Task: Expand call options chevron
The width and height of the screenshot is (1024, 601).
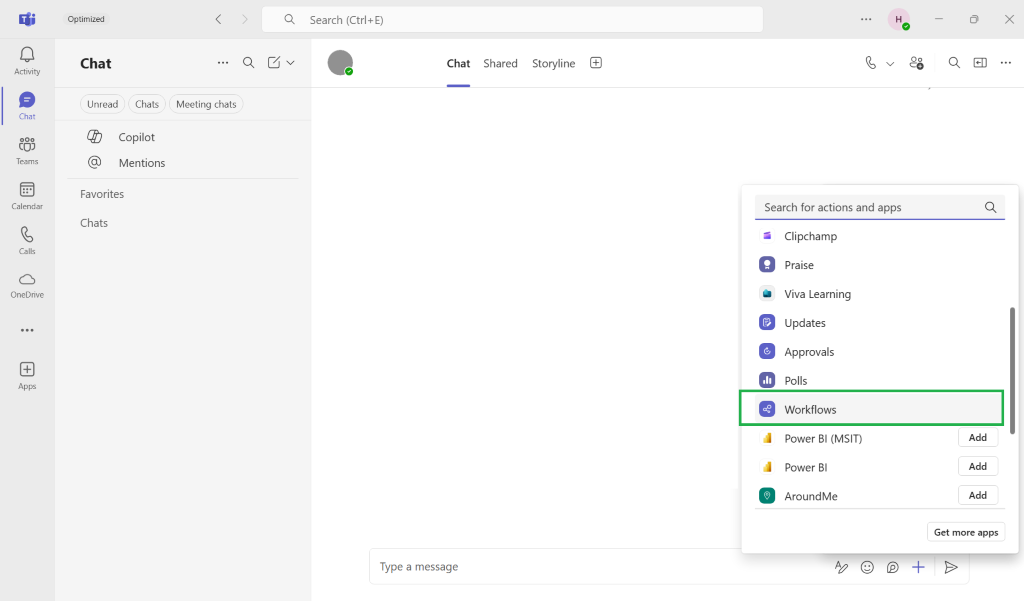Action: (889, 63)
